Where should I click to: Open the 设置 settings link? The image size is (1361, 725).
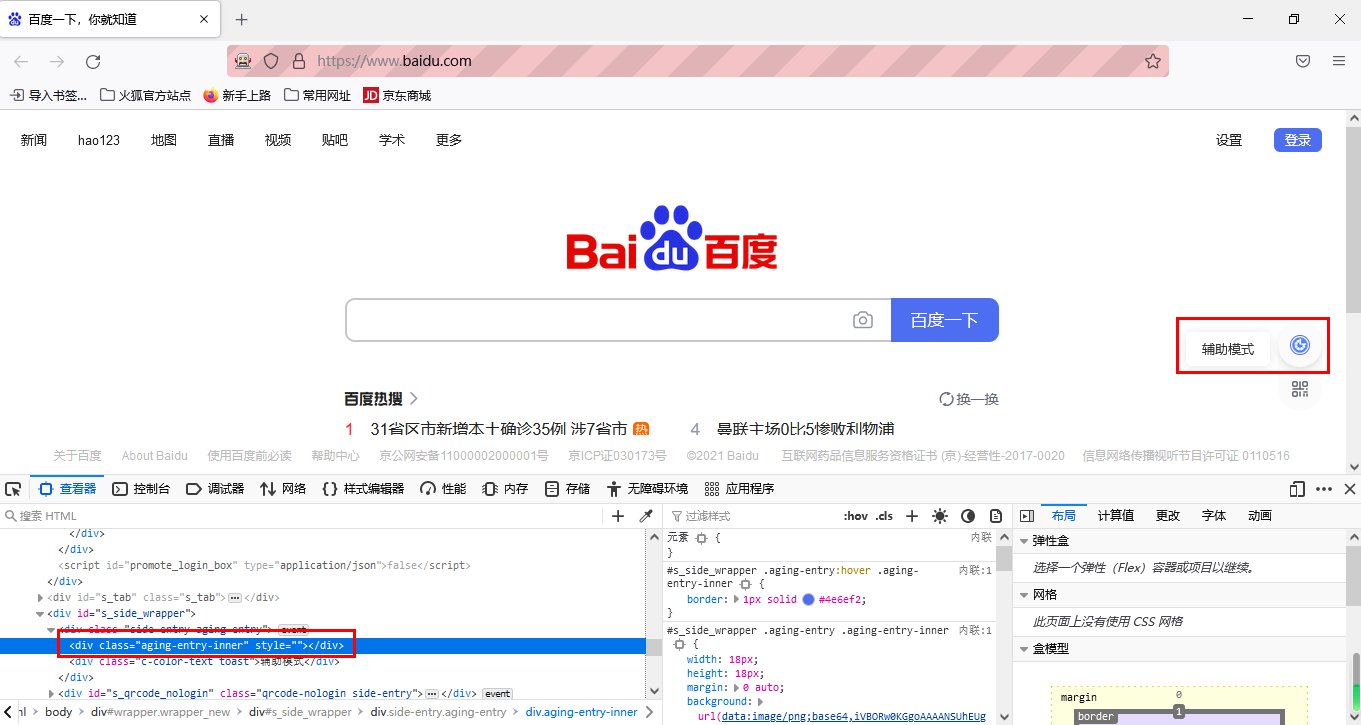click(x=1229, y=140)
